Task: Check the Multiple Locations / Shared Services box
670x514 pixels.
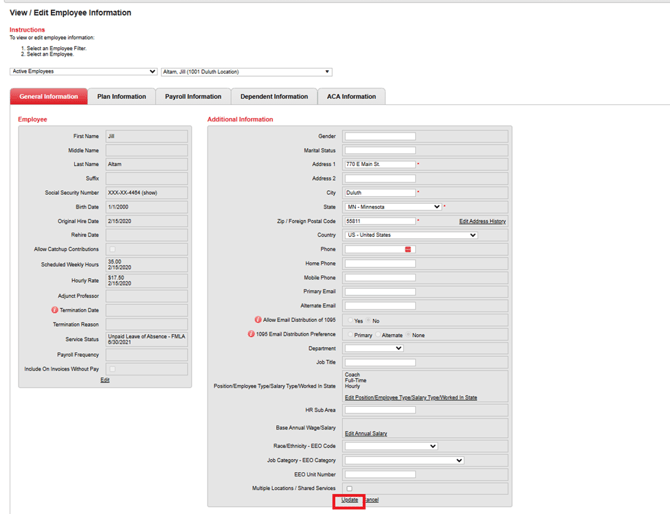Action: tap(349, 489)
